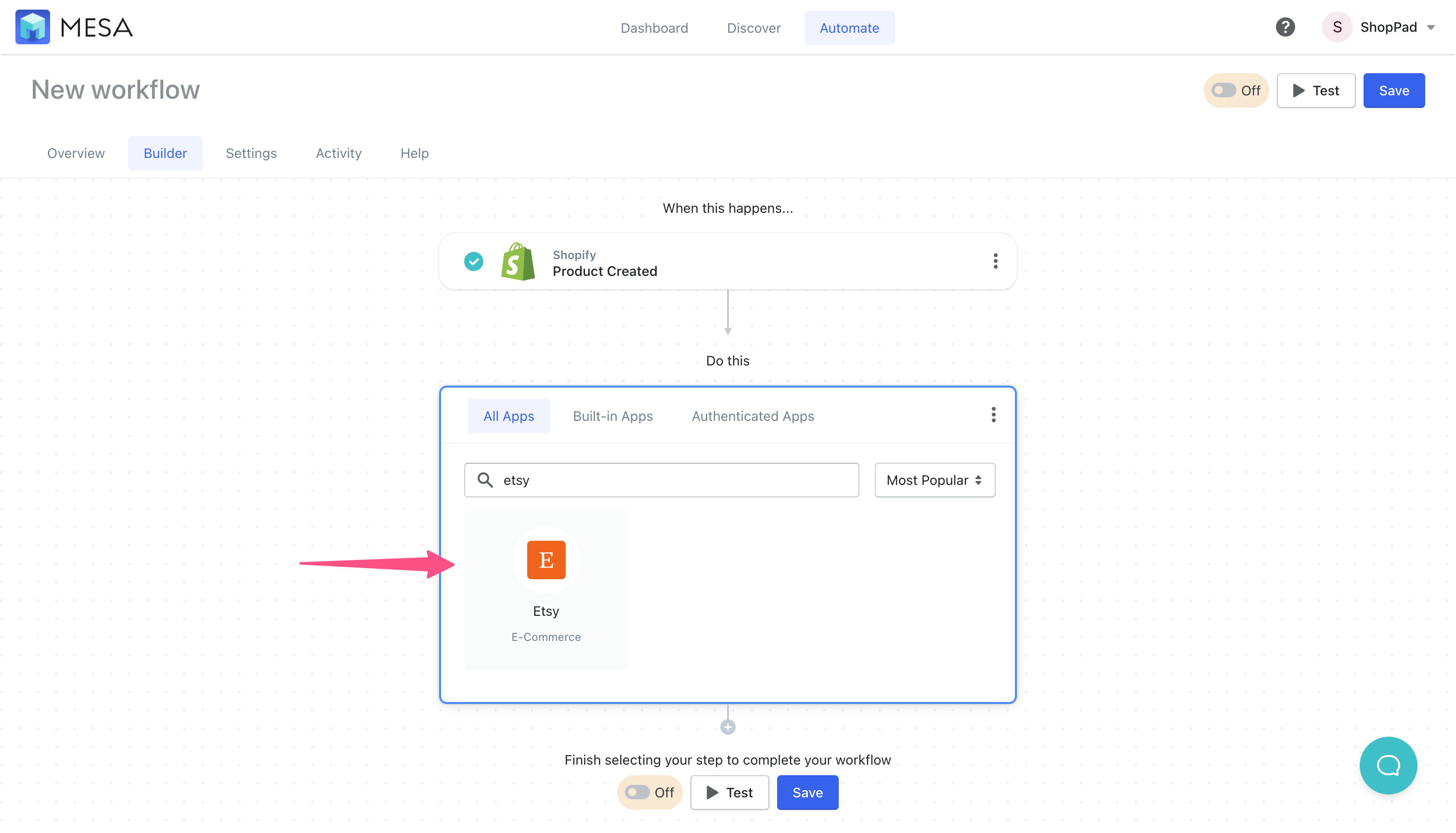Select the Etsy app icon
1456x833 pixels.
point(546,560)
